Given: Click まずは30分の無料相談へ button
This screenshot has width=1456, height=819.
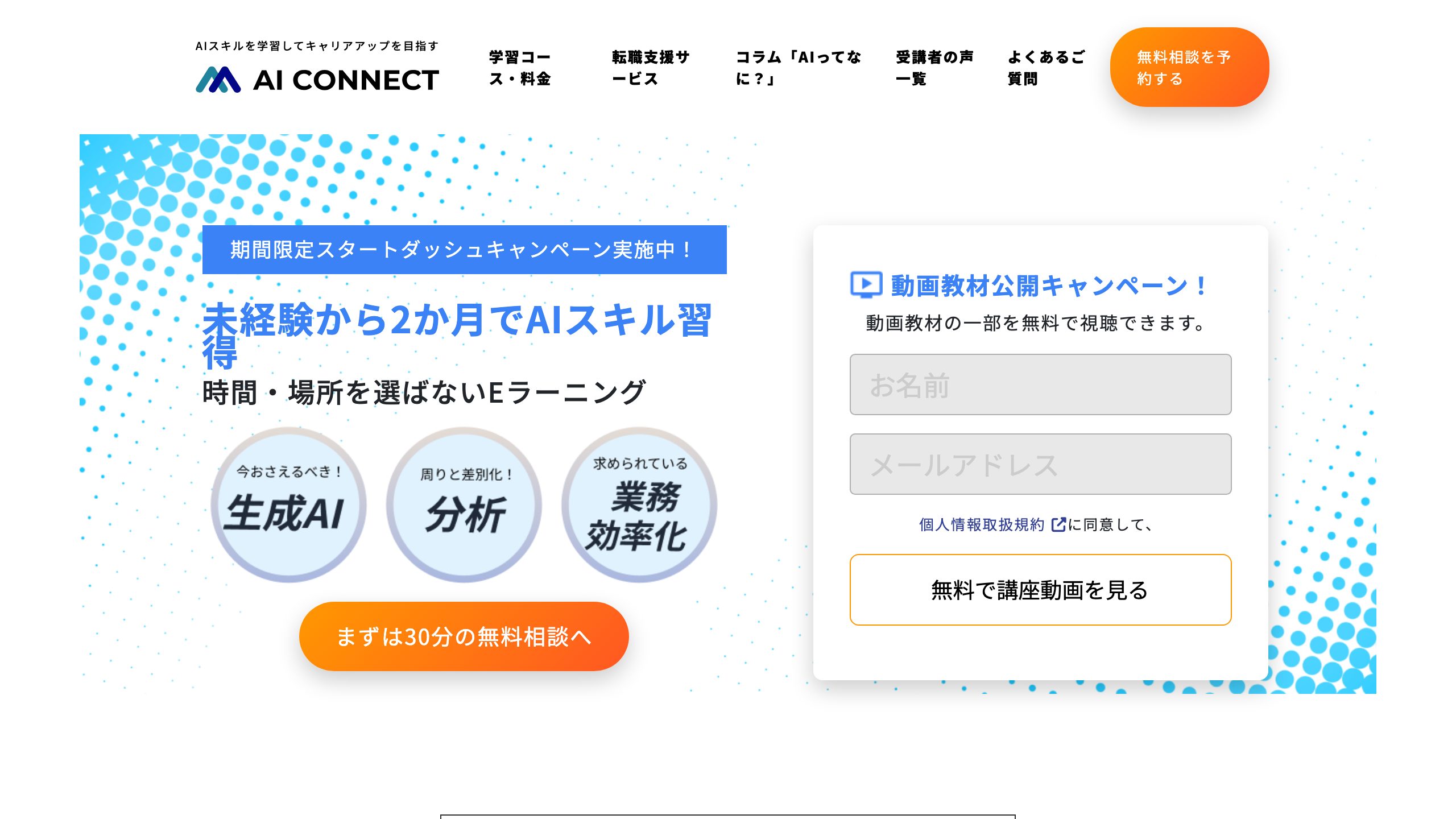Looking at the screenshot, I should 464,636.
